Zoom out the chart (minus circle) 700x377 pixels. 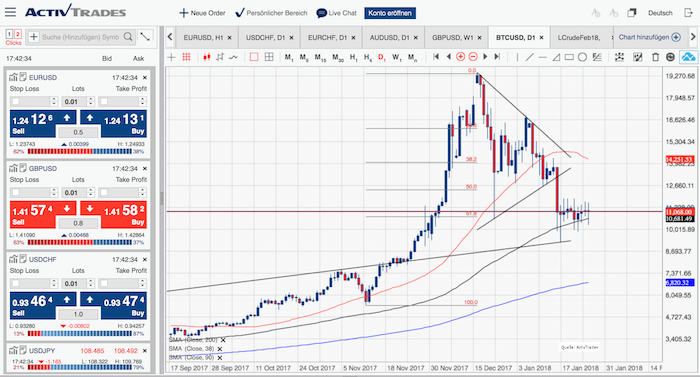[x=473, y=57]
